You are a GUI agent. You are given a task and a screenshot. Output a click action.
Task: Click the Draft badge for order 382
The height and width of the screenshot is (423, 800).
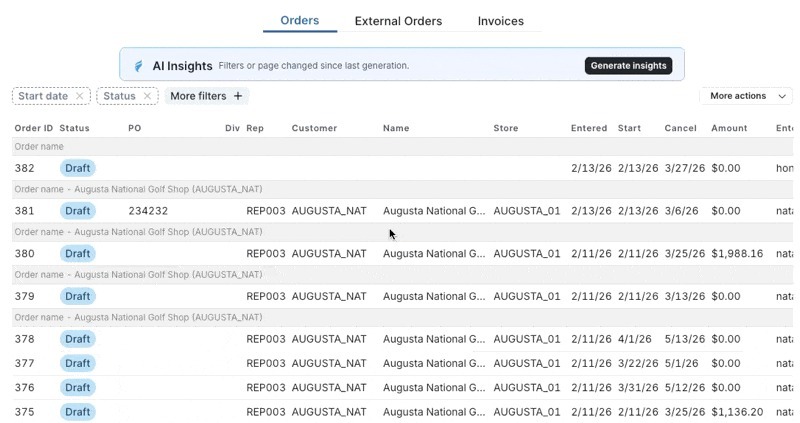pyautogui.click(x=78, y=168)
